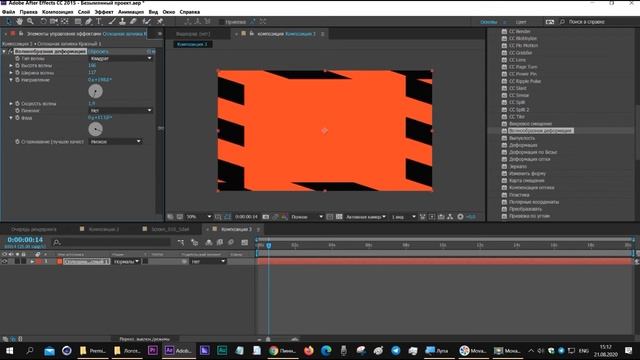Open the pinning dropdown showing Нет
Viewport: 640px width, 360px height.
pos(121,110)
